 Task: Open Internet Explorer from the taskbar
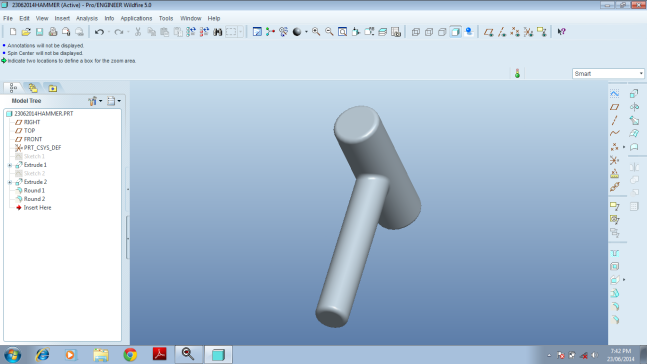point(42,355)
